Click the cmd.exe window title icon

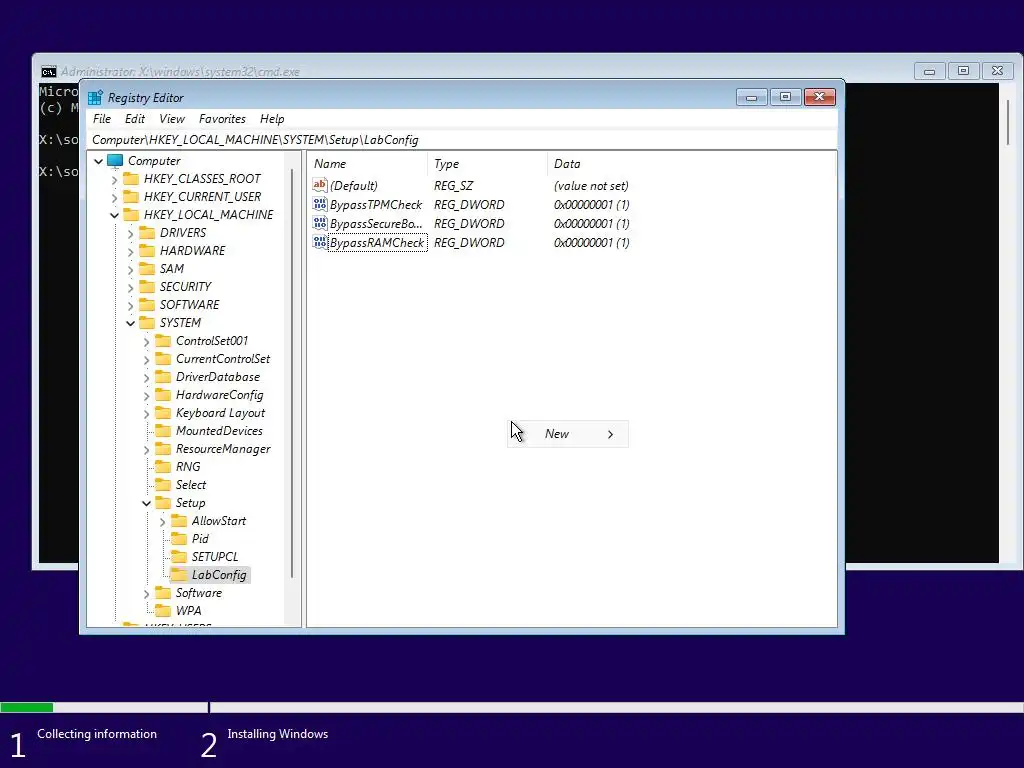tap(49, 72)
